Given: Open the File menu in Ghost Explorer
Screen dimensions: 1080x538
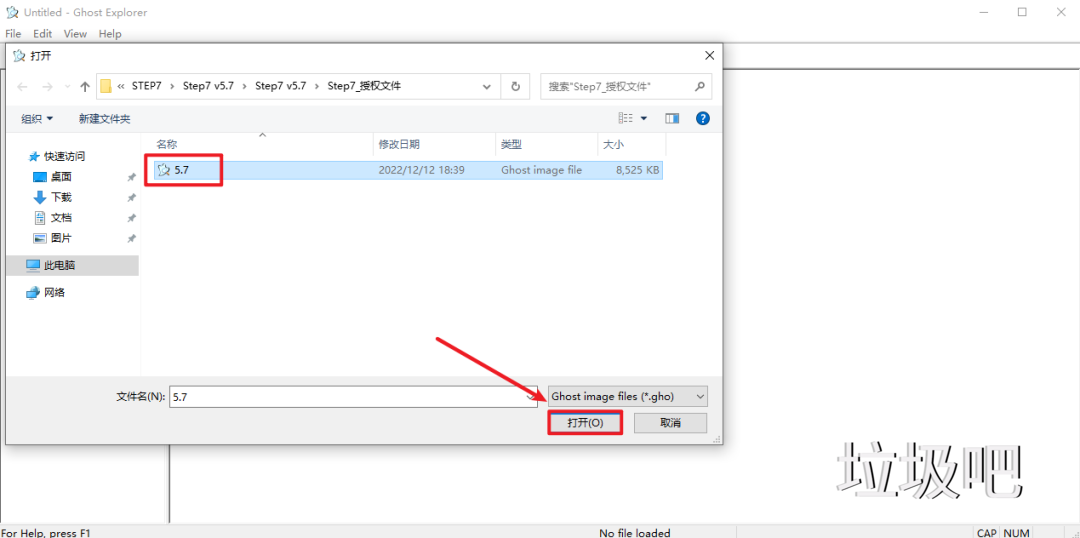Looking at the screenshot, I should click(x=13, y=33).
